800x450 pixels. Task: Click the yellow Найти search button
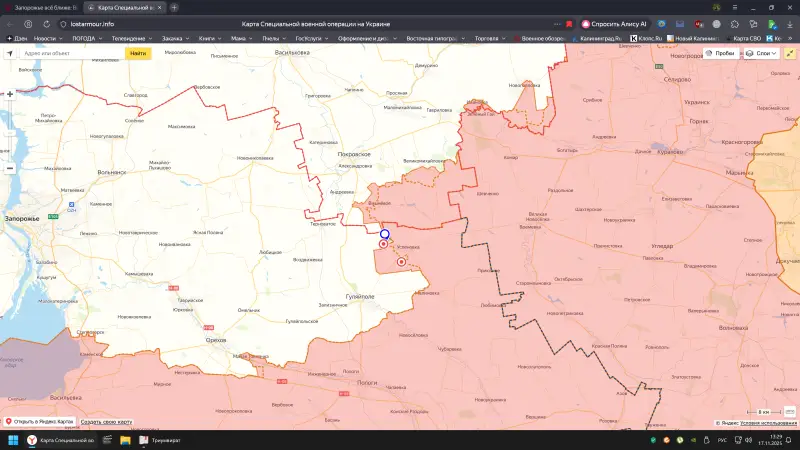138,53
